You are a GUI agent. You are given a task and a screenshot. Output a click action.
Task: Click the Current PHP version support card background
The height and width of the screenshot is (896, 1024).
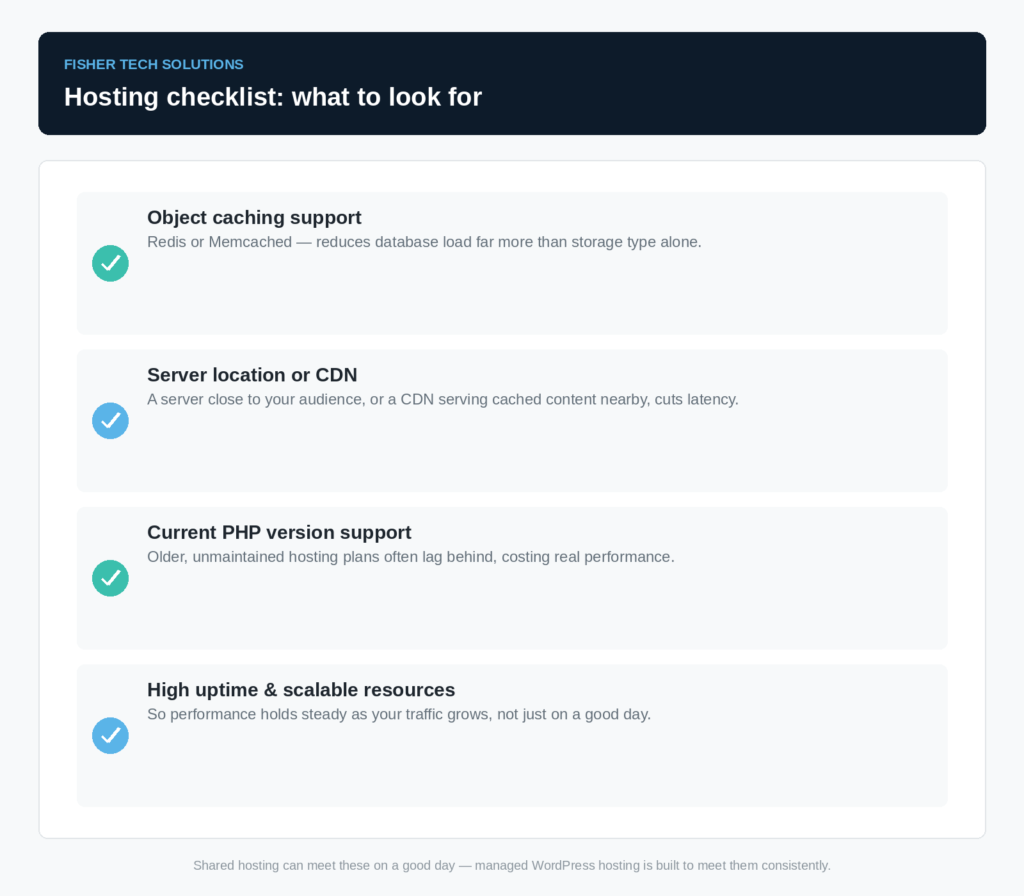512,614
